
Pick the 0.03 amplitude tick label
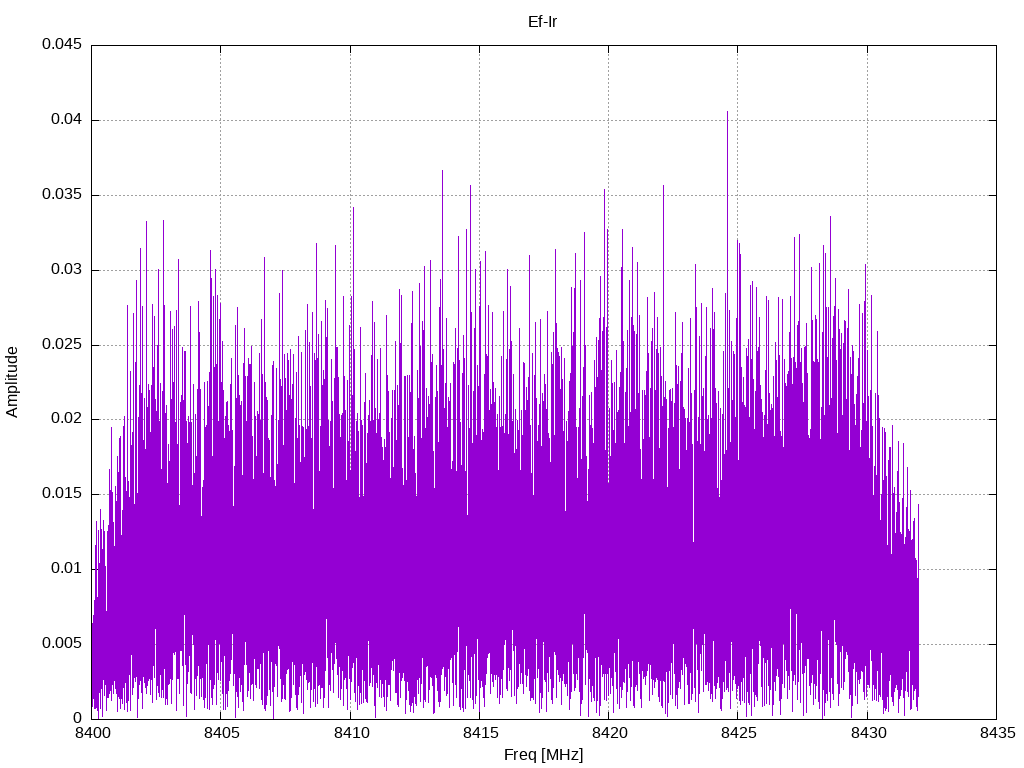click(67, 269)
